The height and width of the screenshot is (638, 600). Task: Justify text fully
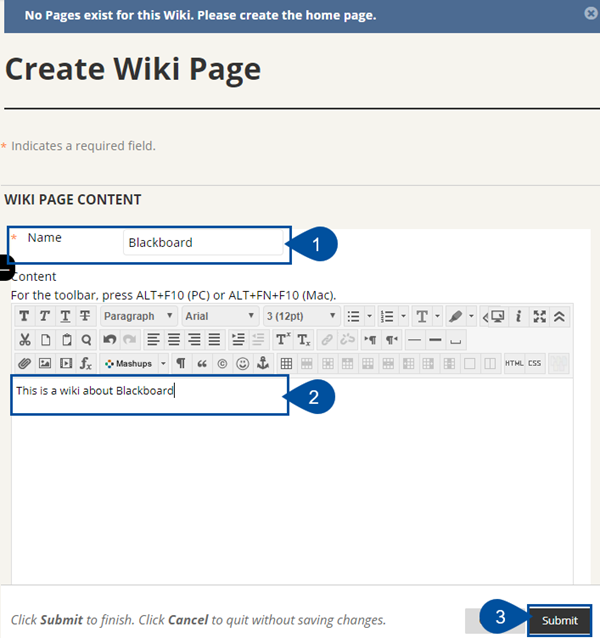[x=214, y=339]
